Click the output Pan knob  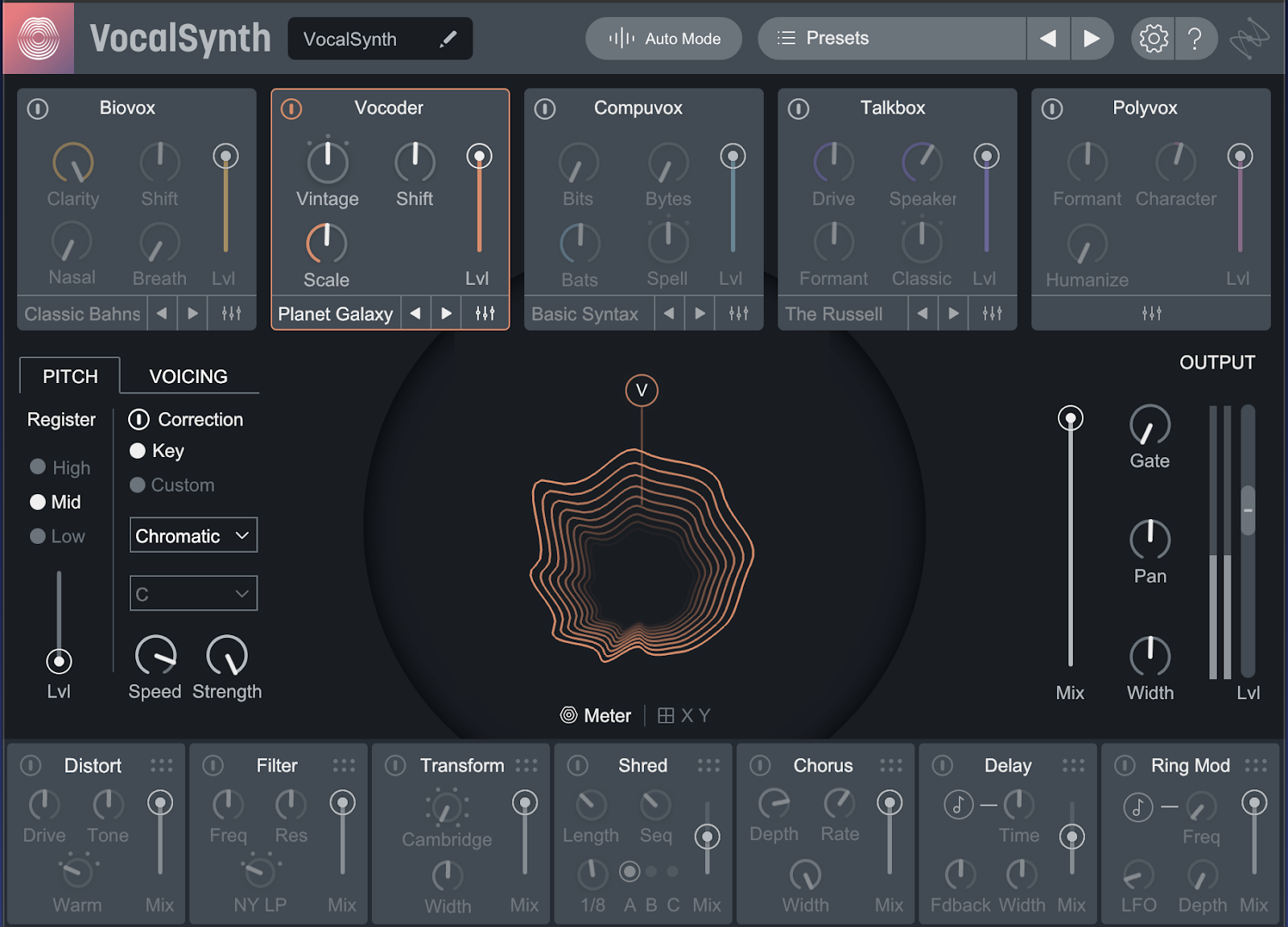click(1150, 539)
